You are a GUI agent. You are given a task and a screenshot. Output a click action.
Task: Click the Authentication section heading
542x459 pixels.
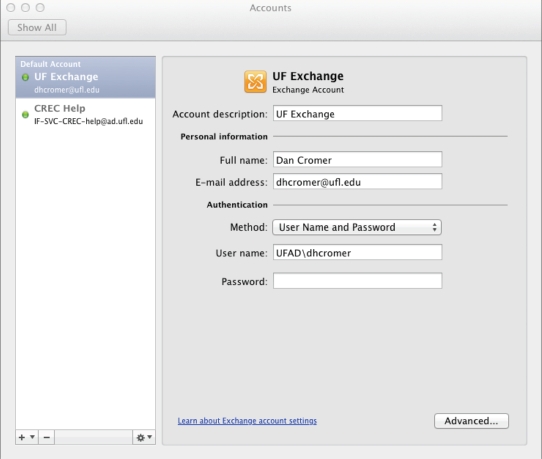[237, 205]
